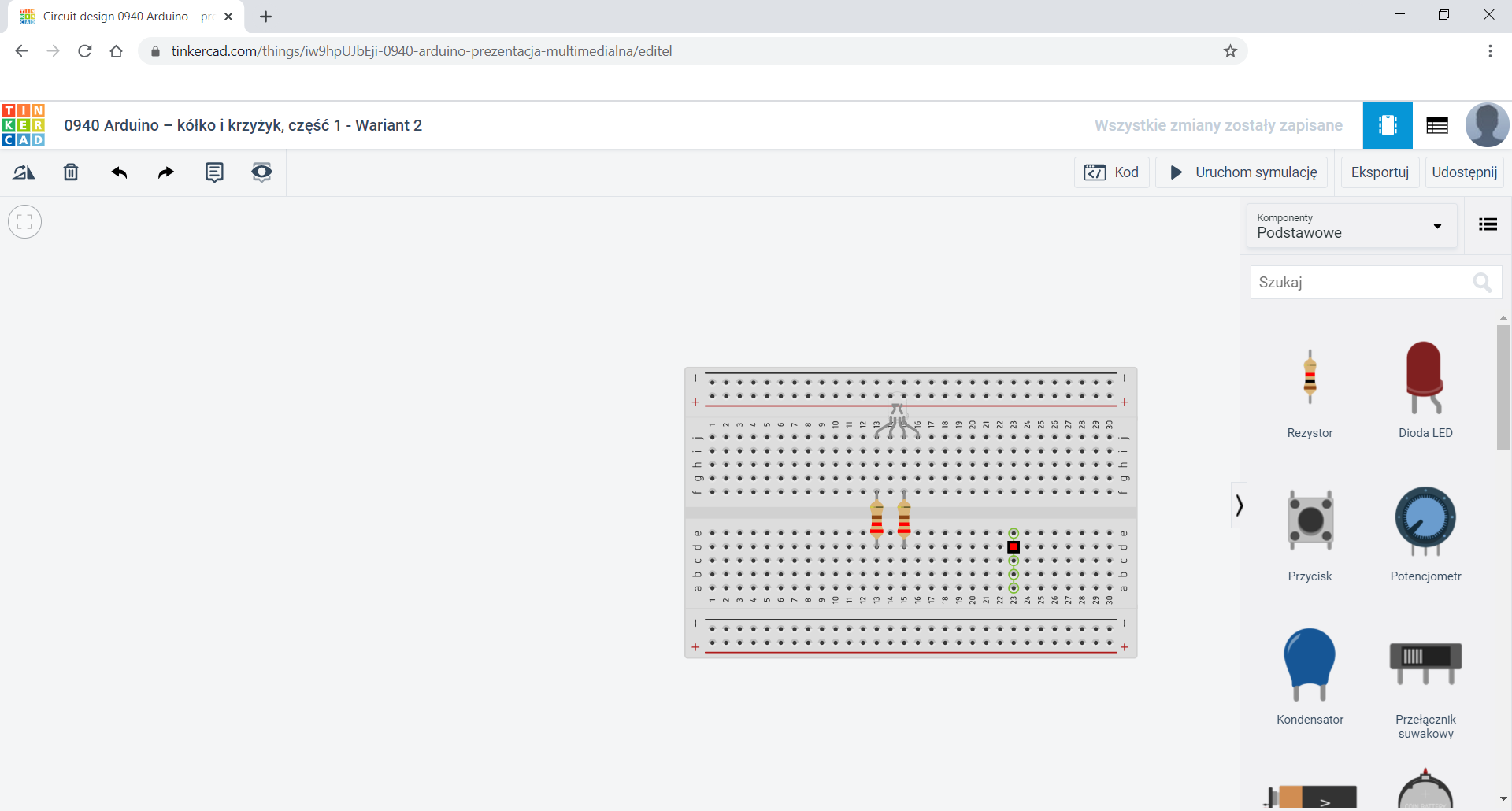
Task: Undo the last action
Action: [x=119, y=172]
